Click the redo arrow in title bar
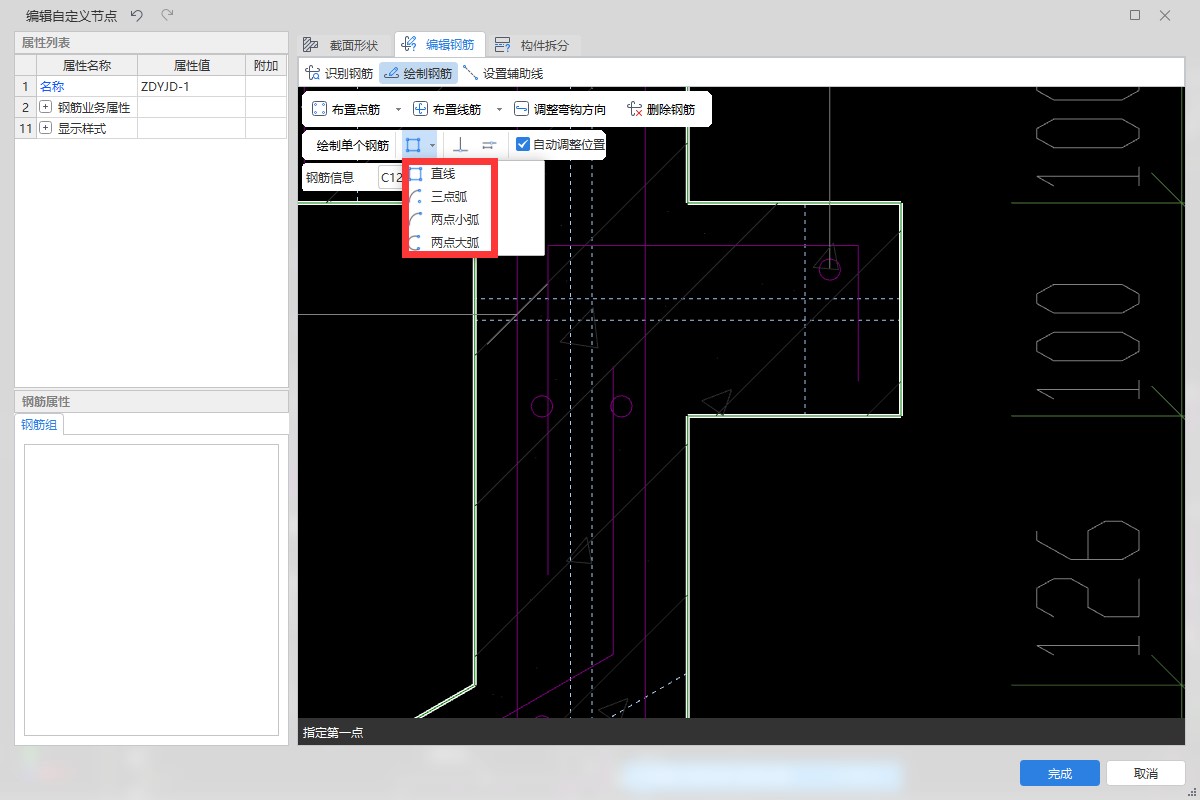1200x800 pixels. (167, 15)
